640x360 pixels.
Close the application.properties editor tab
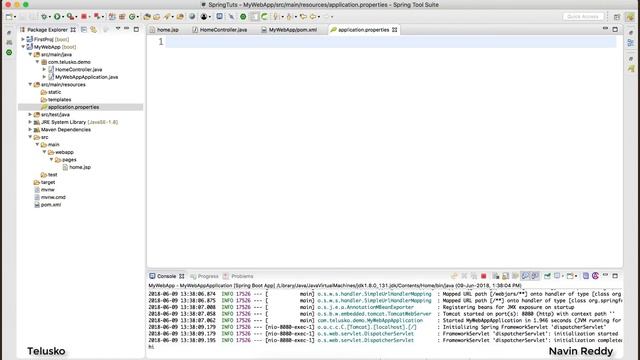(395, 30)
